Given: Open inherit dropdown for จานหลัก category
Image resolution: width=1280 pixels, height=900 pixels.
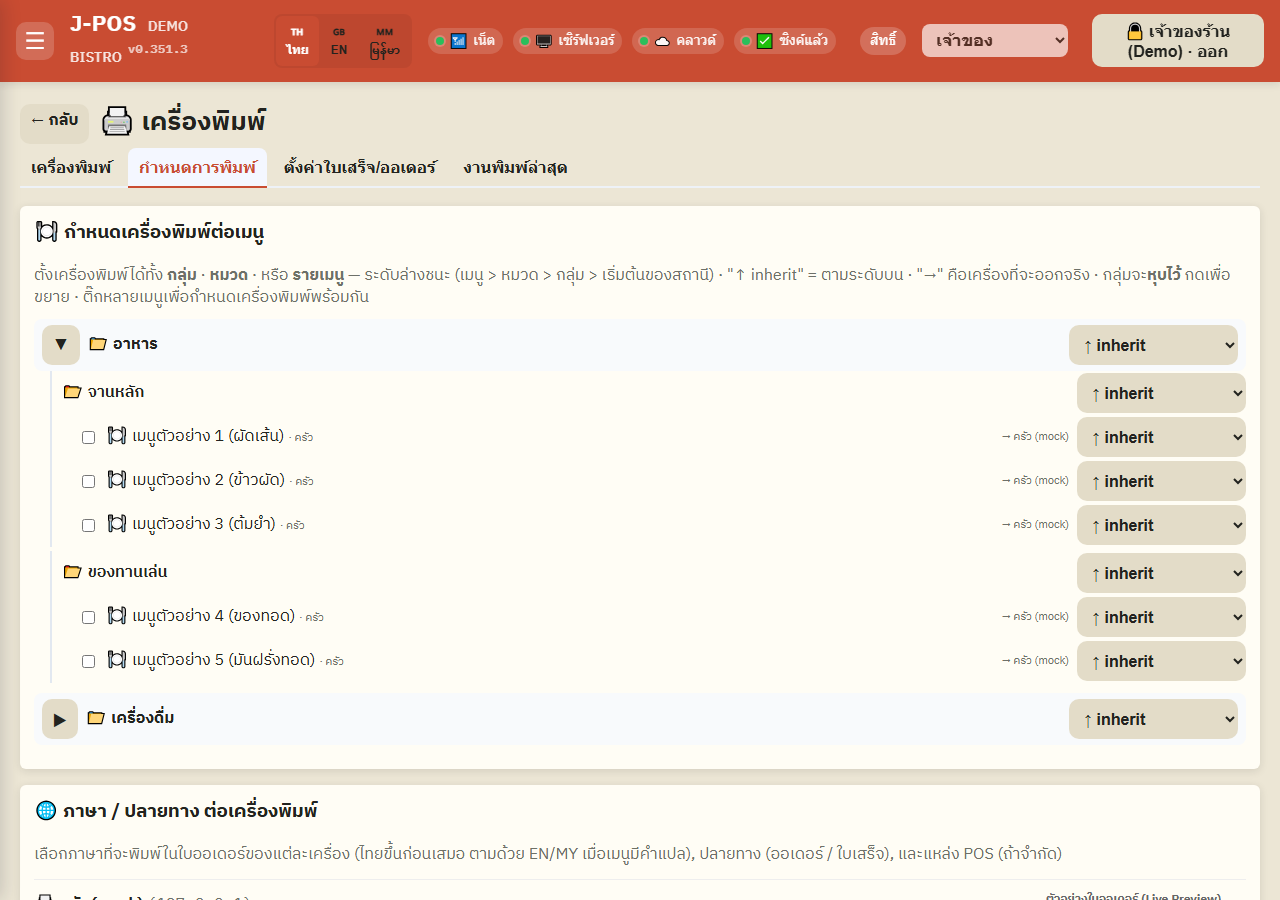Looking at the screenshot, I should 1161,393.
